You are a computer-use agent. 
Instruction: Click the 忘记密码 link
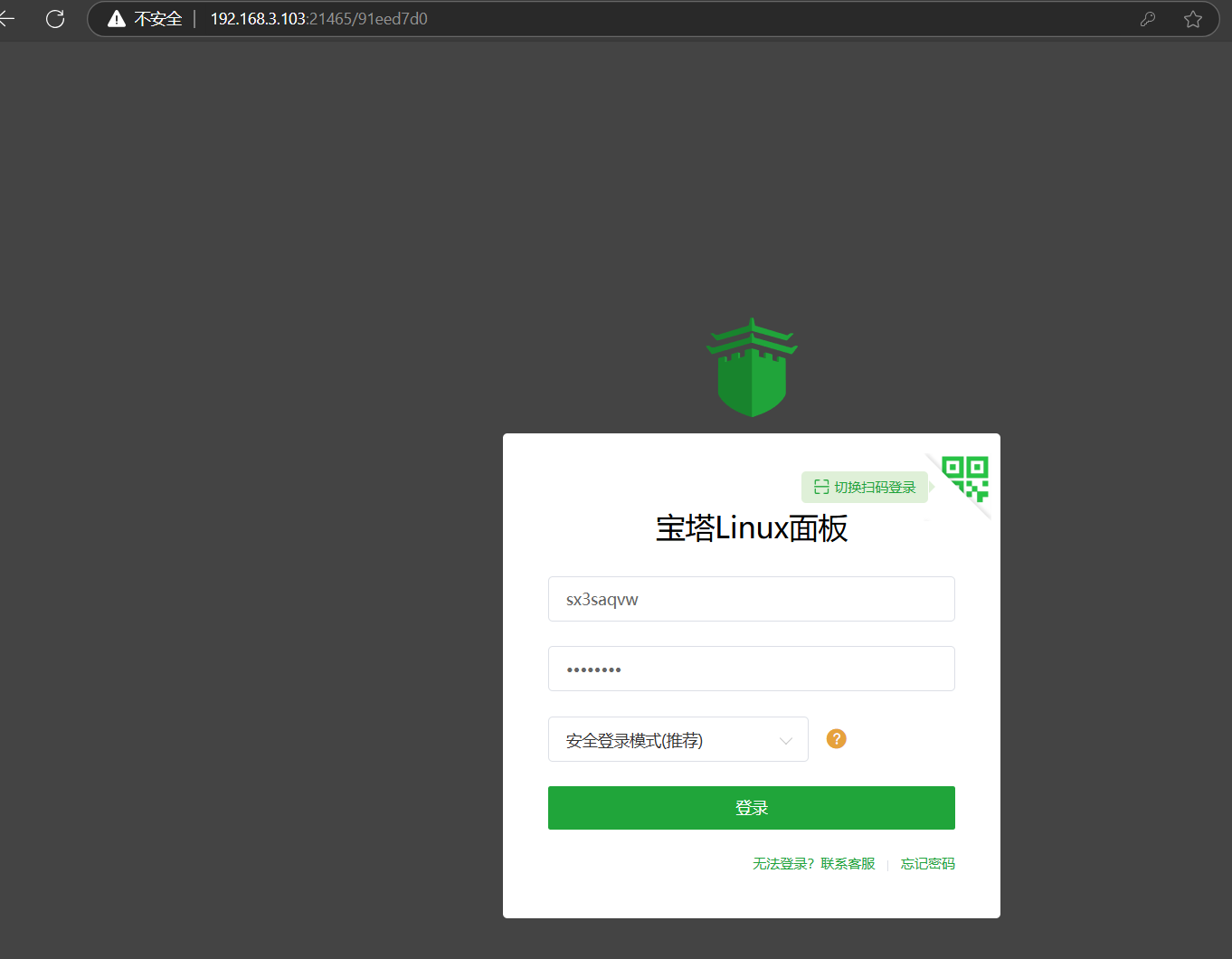click(x=927, y=864)
